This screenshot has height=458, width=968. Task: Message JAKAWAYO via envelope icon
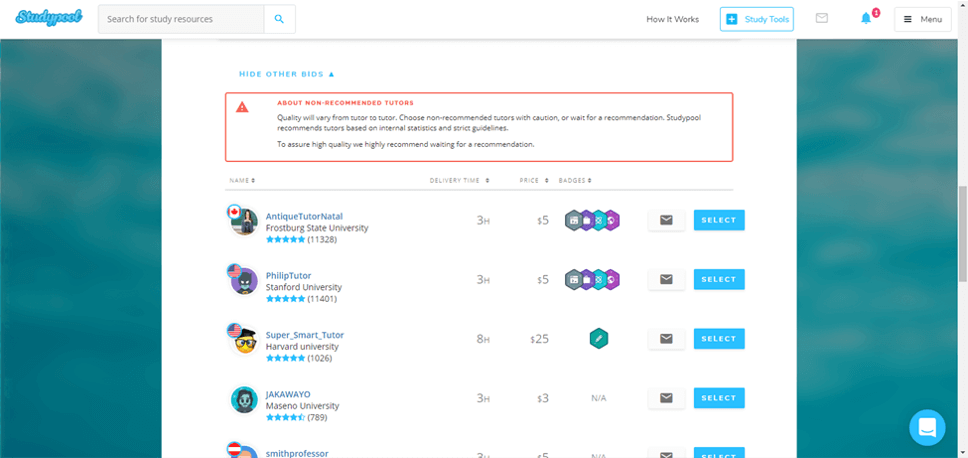tap(666, 398)
